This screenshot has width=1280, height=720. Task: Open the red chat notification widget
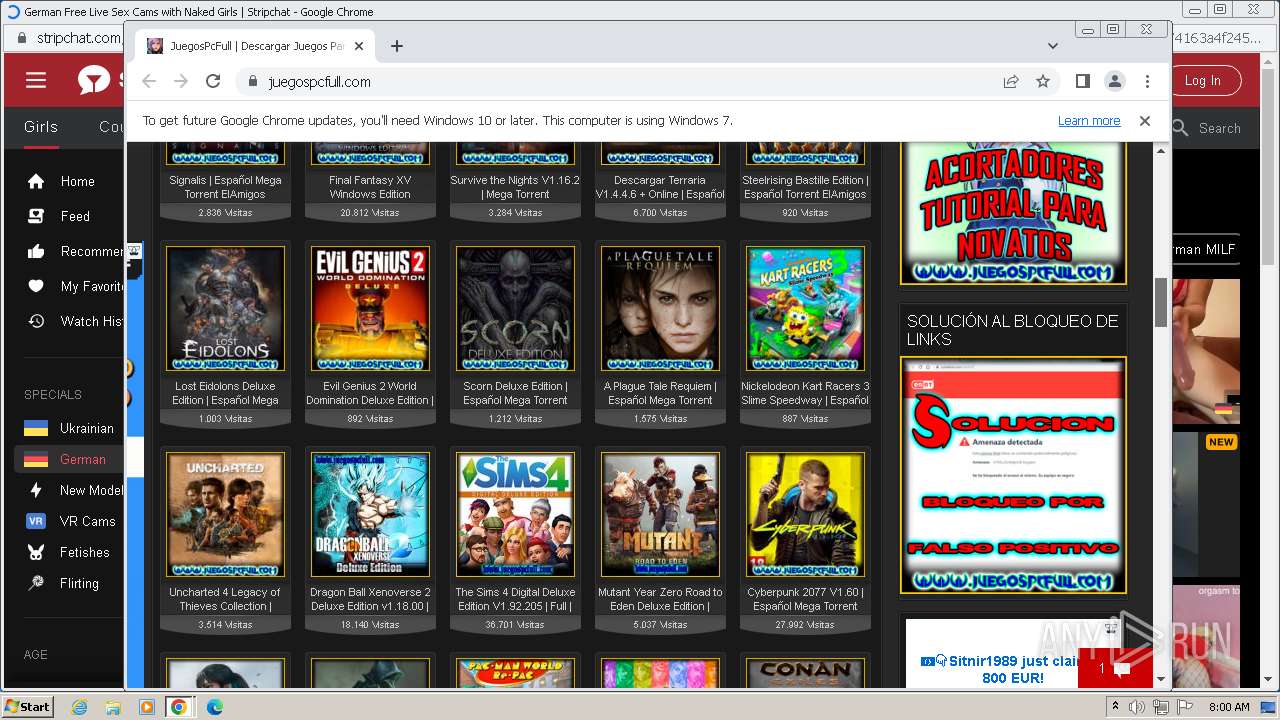[x=1115, y=668]
